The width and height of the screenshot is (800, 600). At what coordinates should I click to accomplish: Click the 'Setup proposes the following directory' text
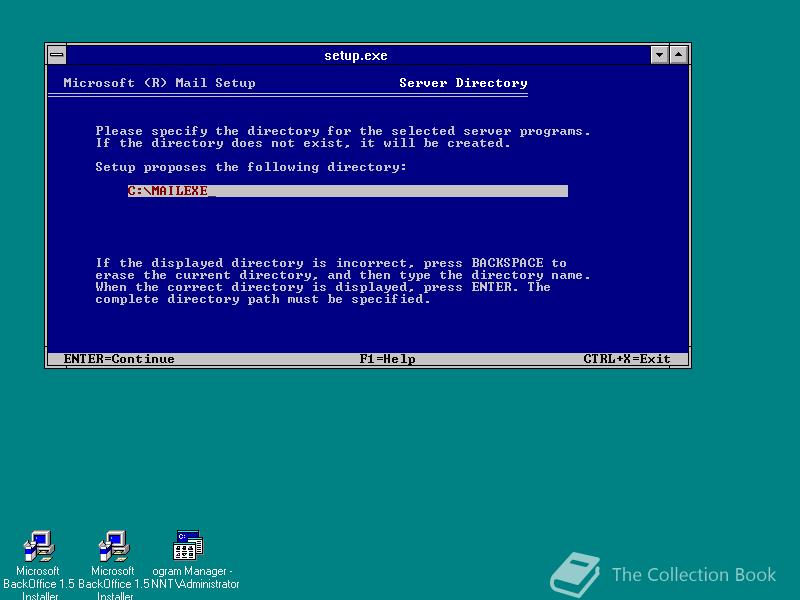click(x=251, y=167)
